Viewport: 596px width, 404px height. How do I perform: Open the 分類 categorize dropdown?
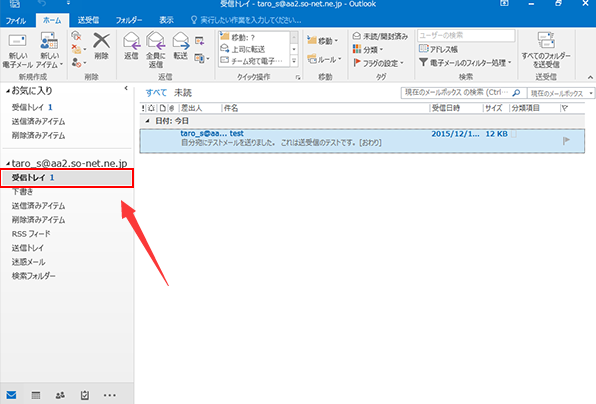point(368,49)
